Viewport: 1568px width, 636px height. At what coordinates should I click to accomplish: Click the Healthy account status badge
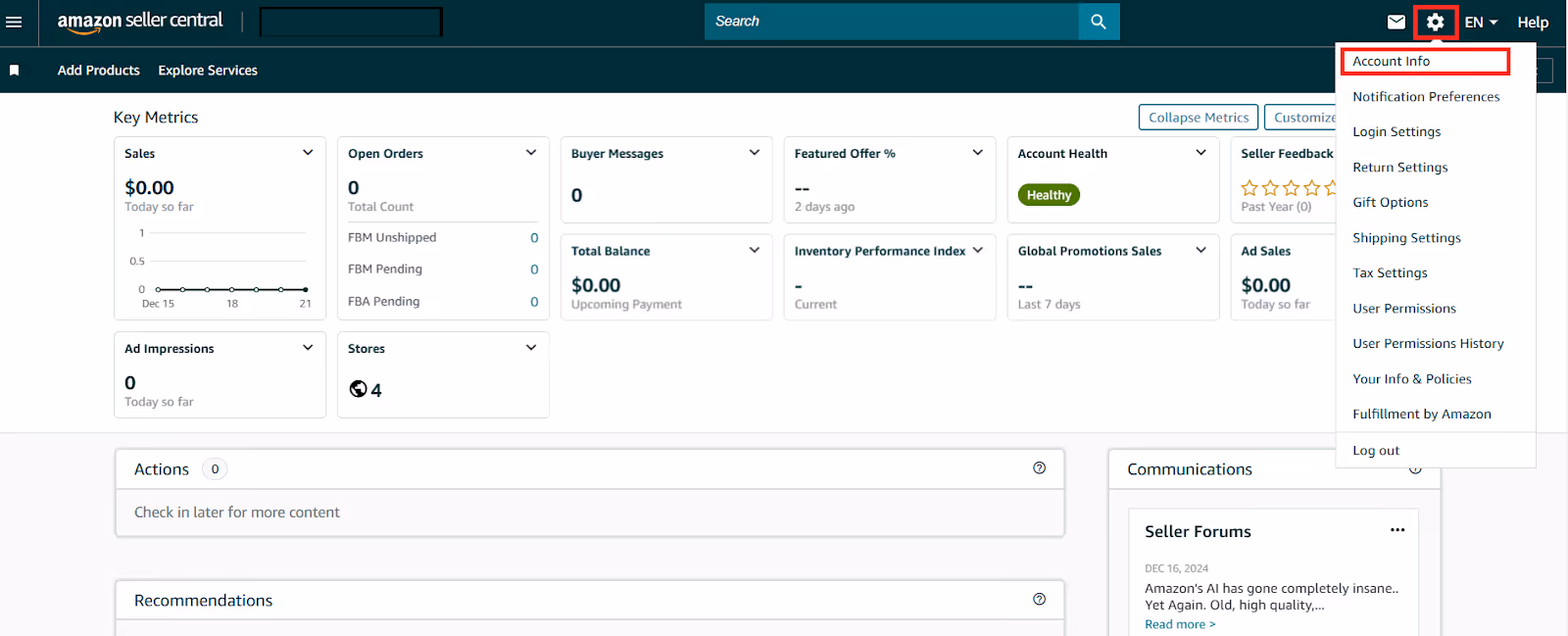pos(1049,195)
